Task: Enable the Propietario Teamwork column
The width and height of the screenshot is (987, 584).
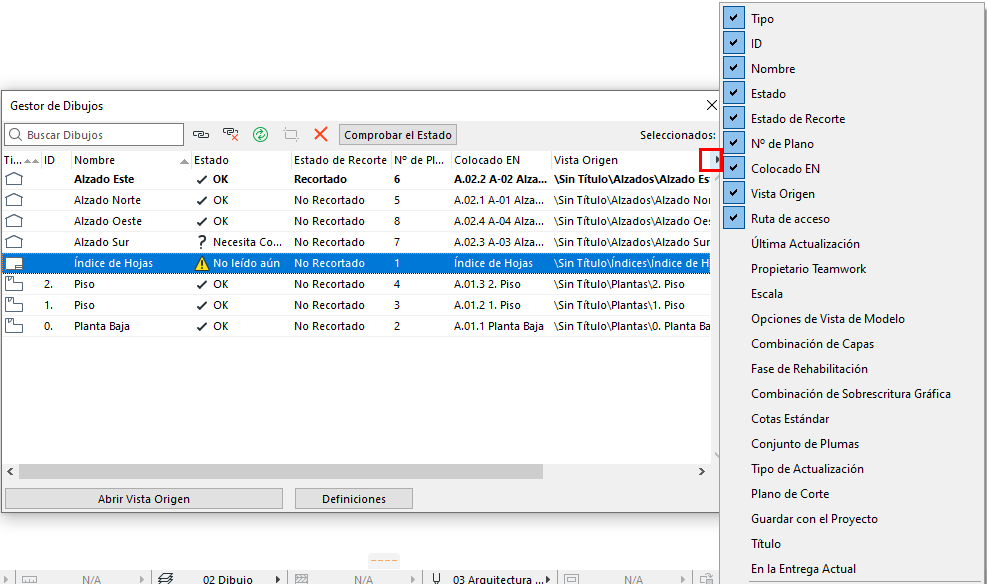Action: coord(808,269)
